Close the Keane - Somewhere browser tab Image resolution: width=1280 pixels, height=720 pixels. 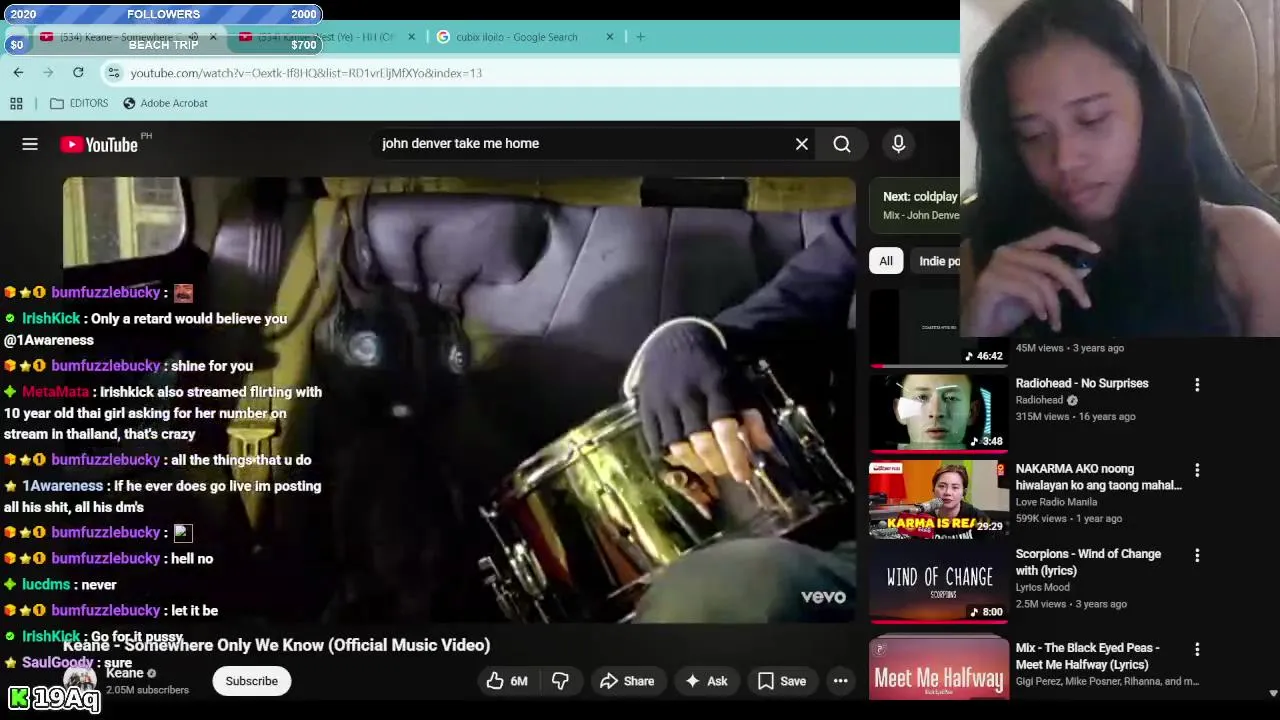tap(213, 37)
